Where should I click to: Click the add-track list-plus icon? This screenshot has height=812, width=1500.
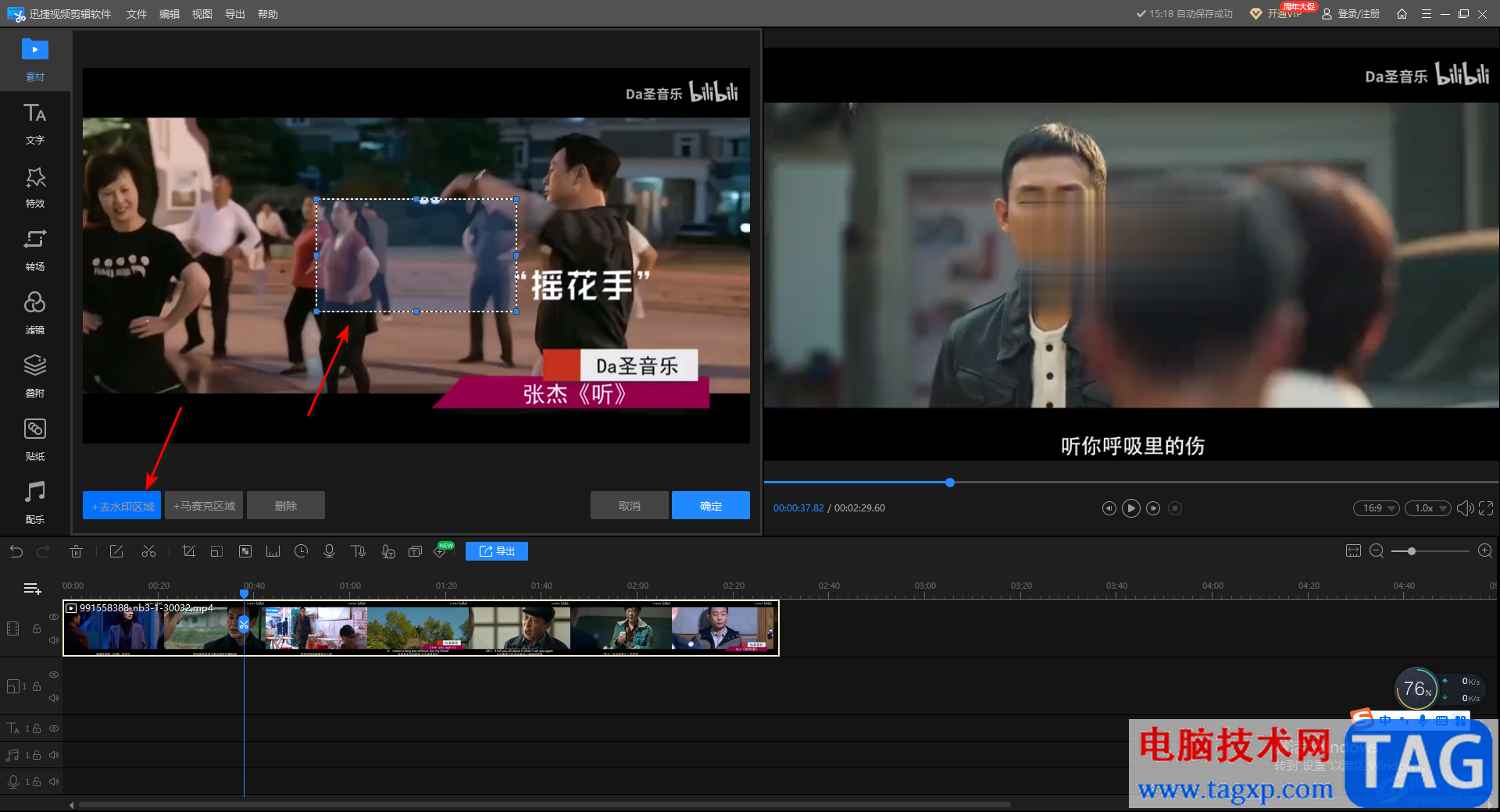[x=33, y=588]
